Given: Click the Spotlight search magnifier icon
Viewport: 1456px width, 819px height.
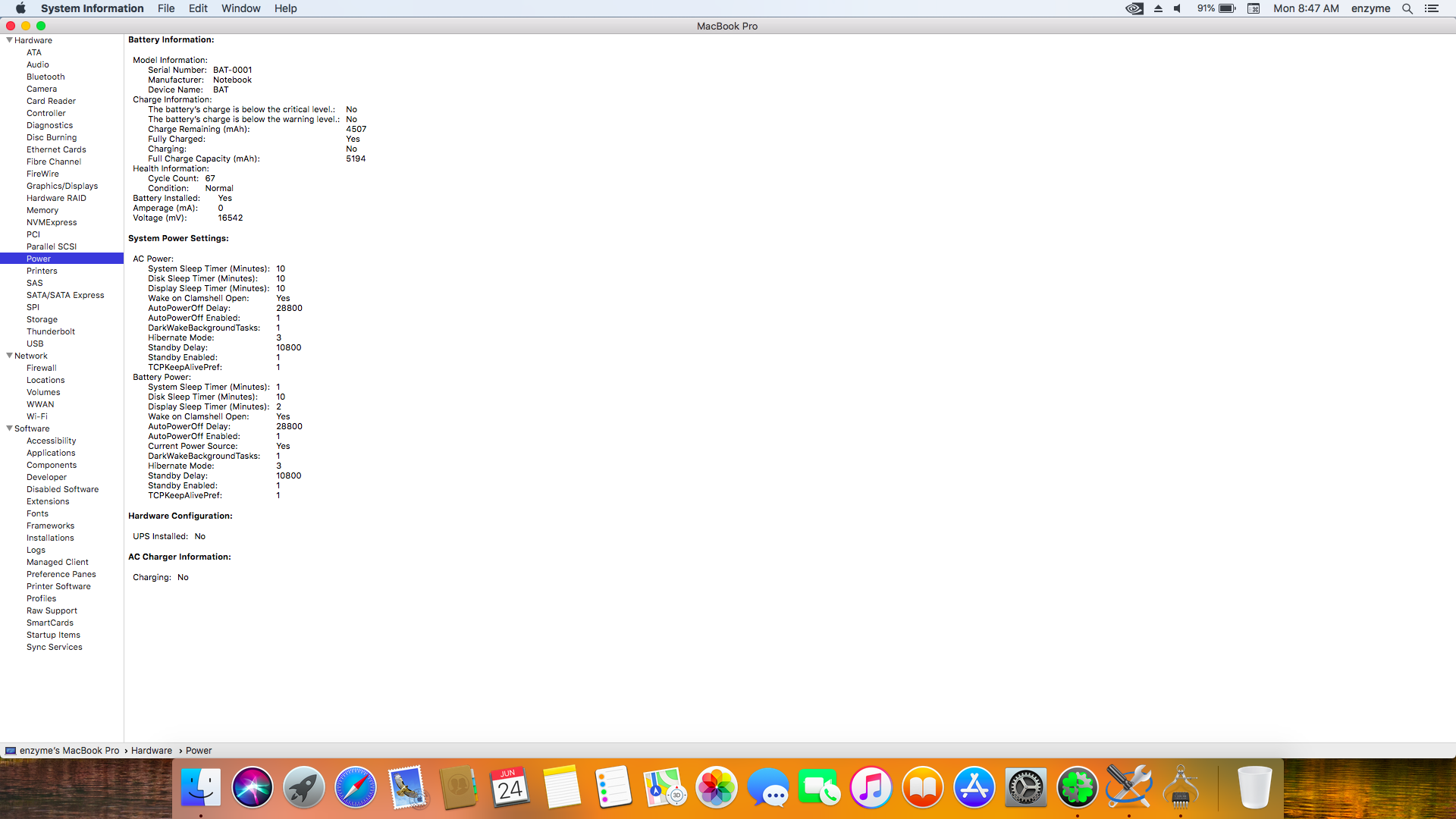Looking at the screenshot, I should 1407,8.
